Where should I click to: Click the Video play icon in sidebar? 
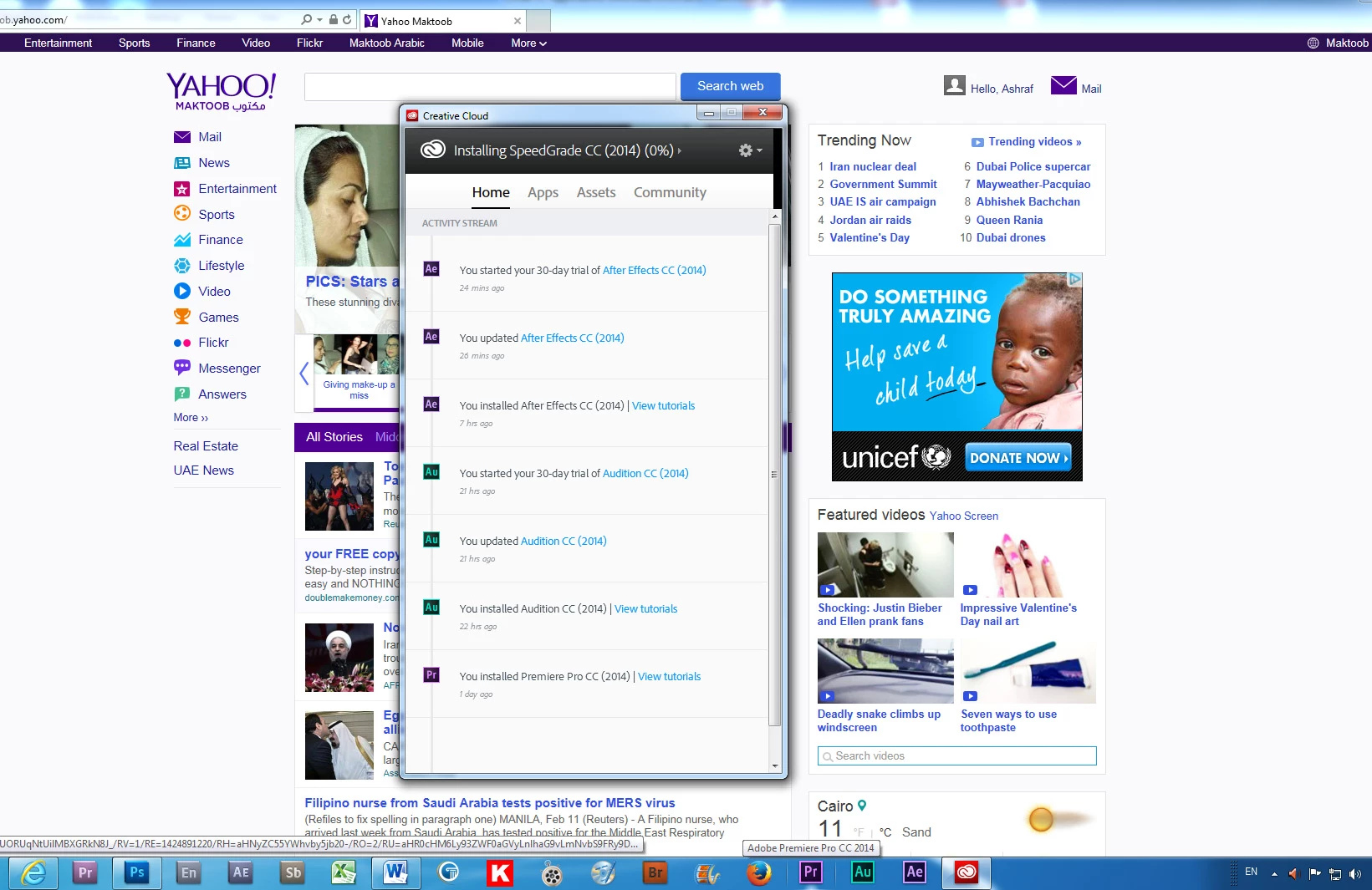[182, 291]
